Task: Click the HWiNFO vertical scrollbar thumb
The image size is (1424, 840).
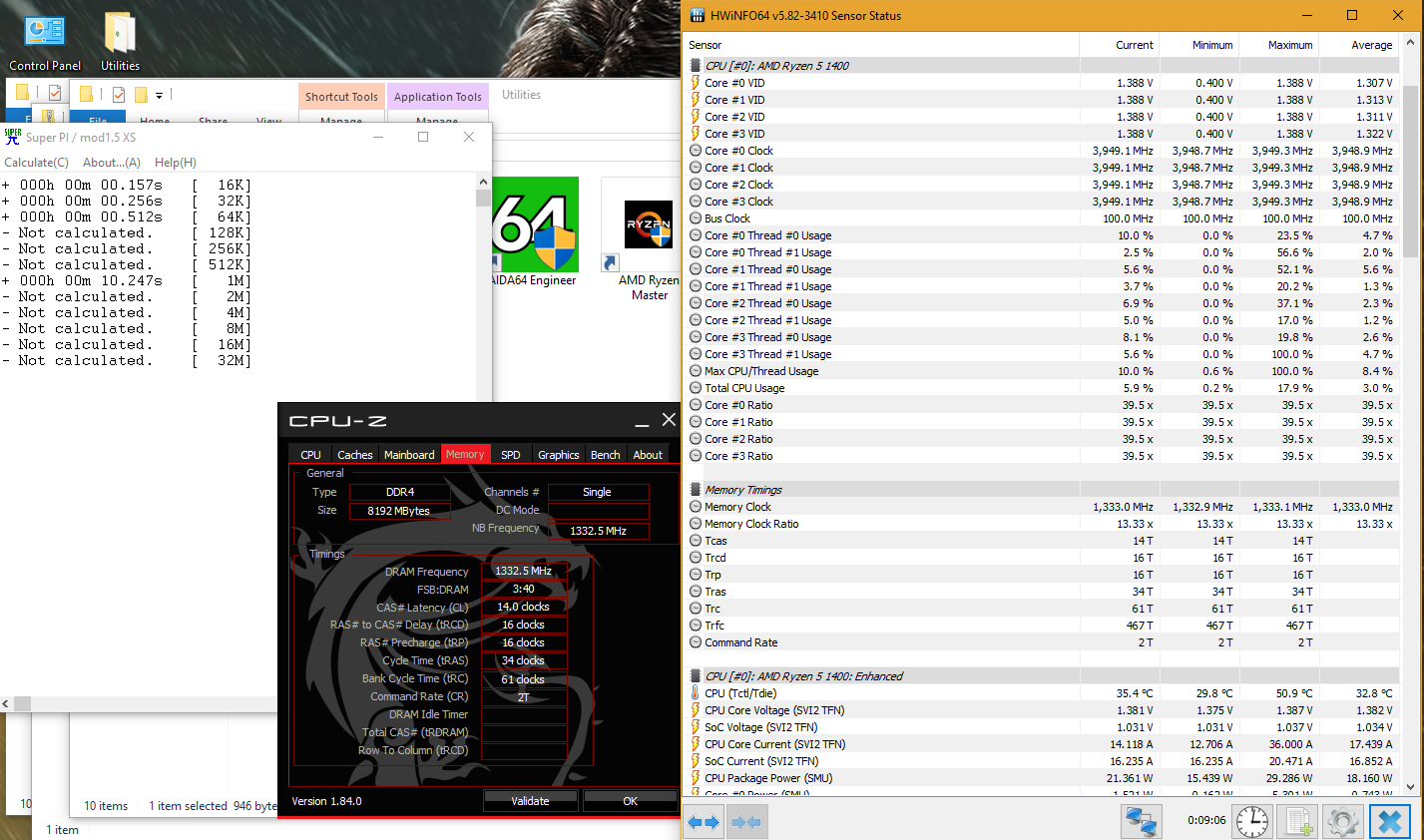Action: tap(1411, 171)
